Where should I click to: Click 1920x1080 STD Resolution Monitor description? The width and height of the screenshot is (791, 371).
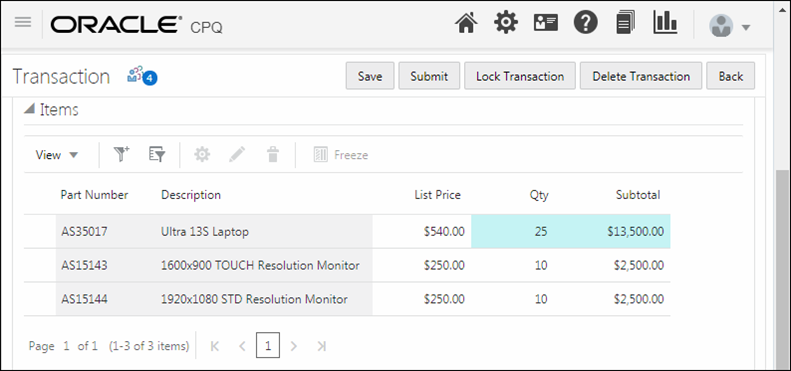[254, 299]
